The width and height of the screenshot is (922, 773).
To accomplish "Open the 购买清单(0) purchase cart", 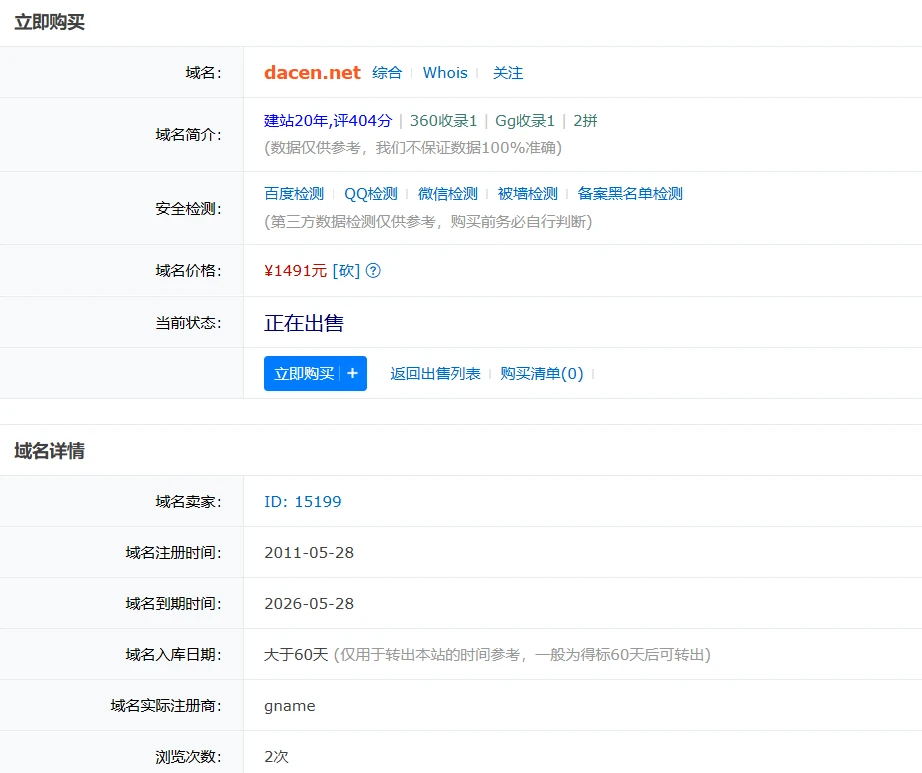I will (543, 372).
